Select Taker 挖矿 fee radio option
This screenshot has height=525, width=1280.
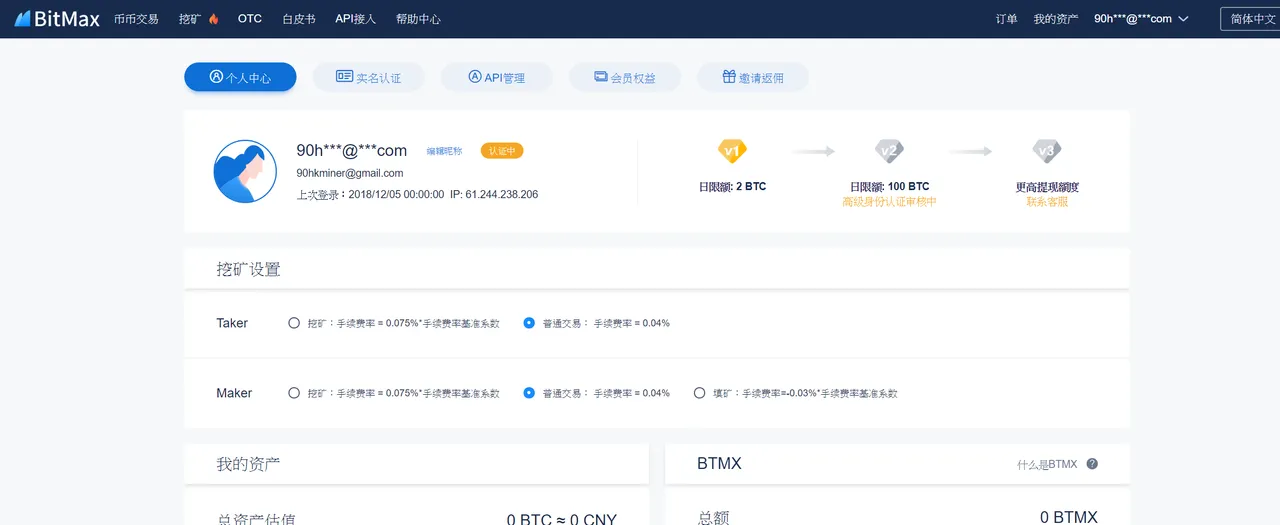[294, 323]
